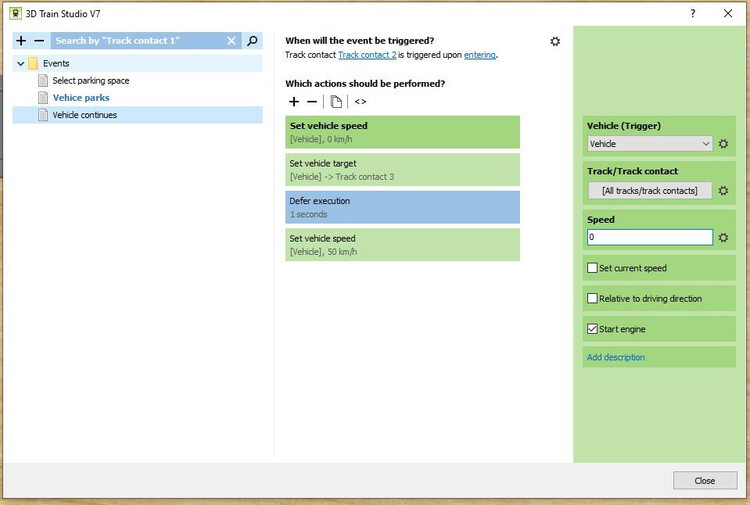This screenshot has height=505, width=750.
Task: Click the entering trigger link
Action: (480, 55)
